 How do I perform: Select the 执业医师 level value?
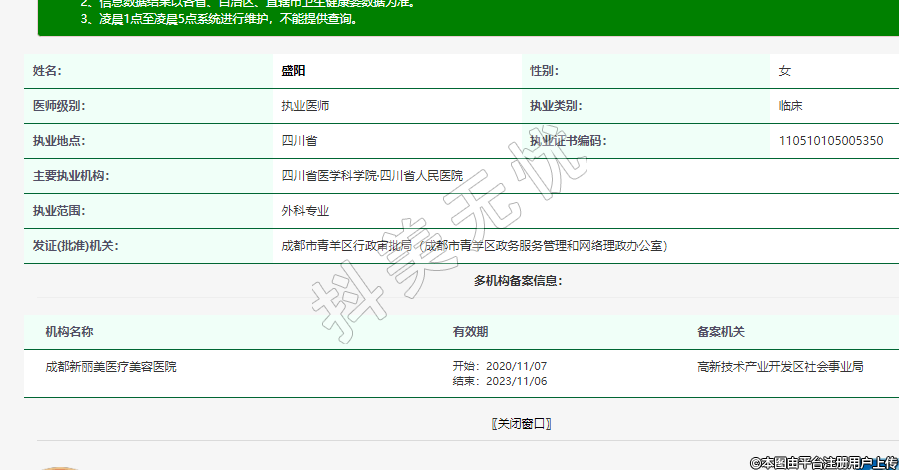coord(305,106)
